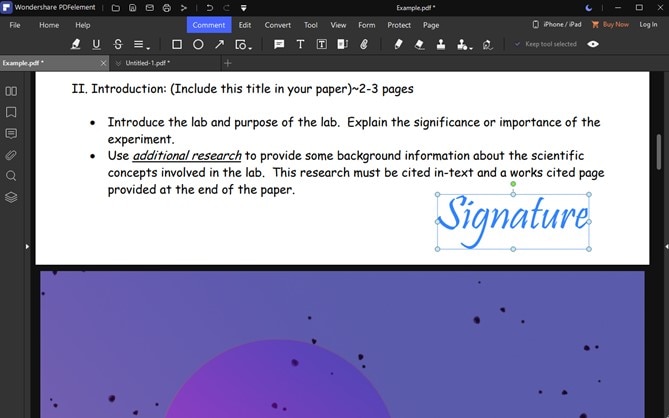Select the Underline tool
669x418 pixels.
(x=96, y=44)
